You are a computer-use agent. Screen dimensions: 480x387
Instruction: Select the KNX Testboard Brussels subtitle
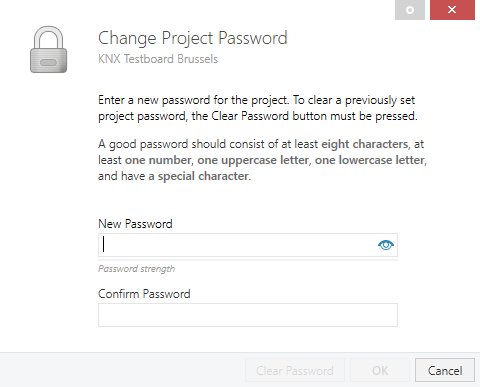(x=158, y=59)
